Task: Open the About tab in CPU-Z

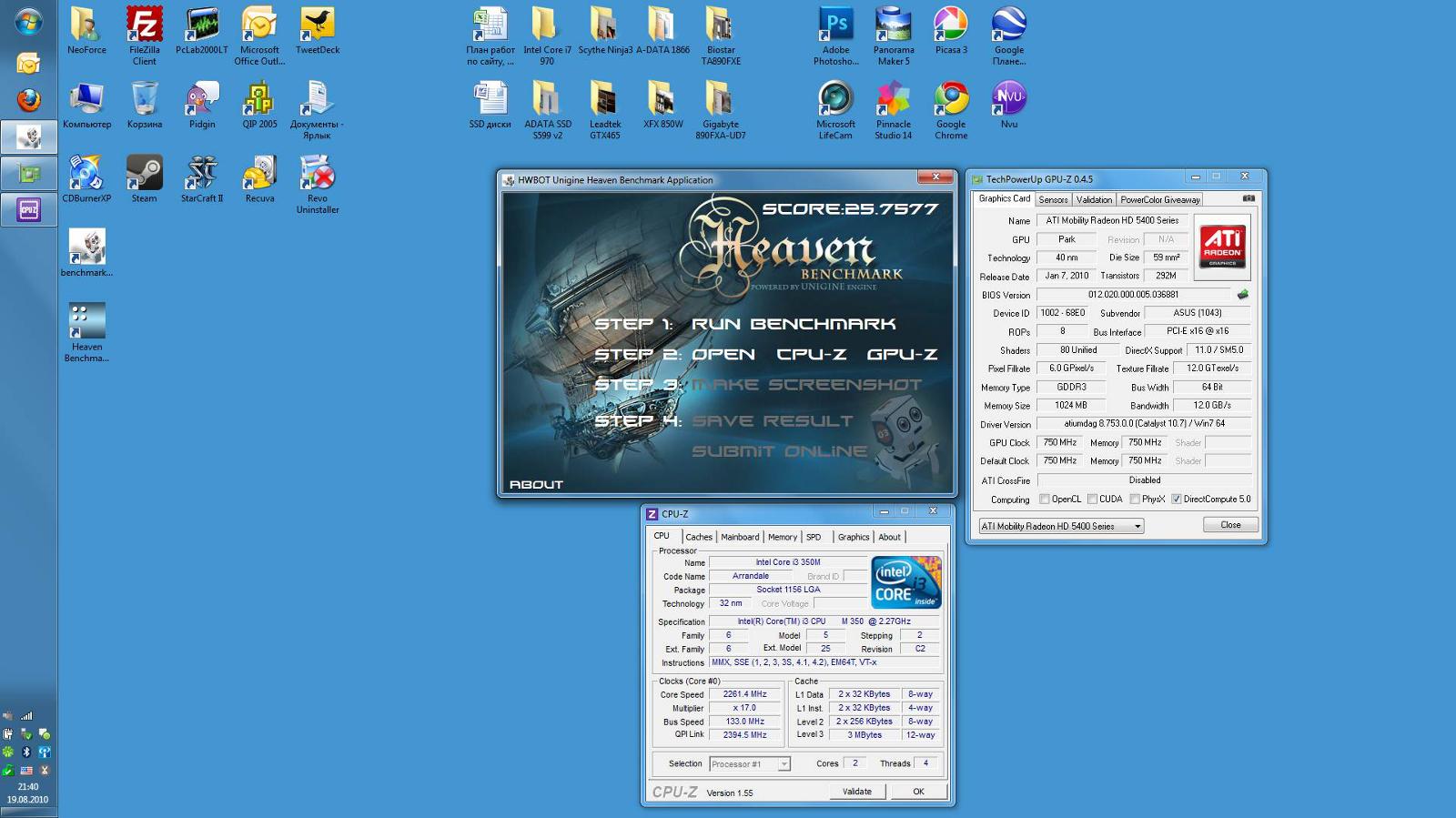Action: [889, 537]
